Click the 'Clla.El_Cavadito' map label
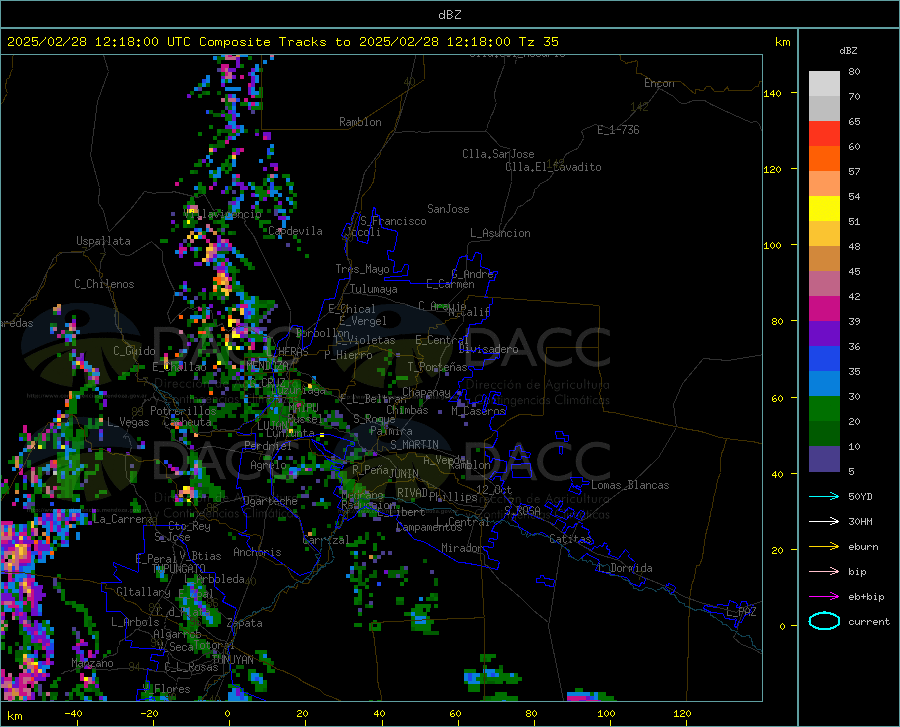900x727 pixels. [x=553, y=167]
